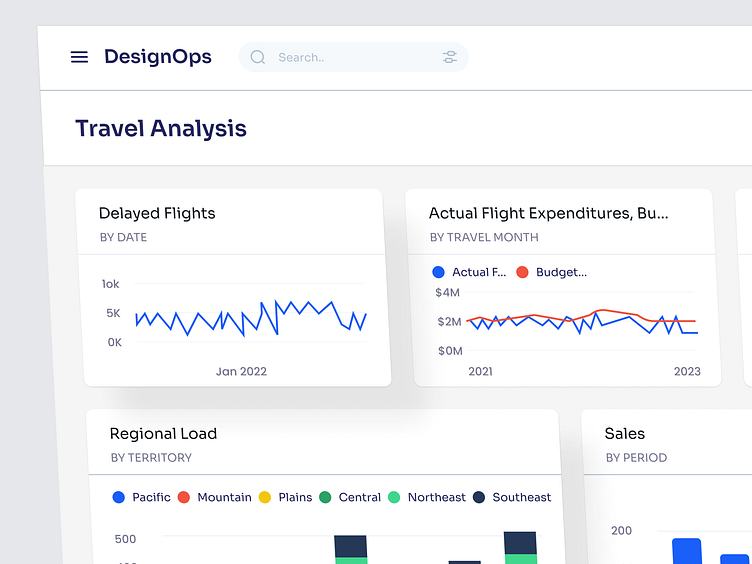Click the DesignOps logo
This screenshot has width=752, height=564.
[158, 57]
